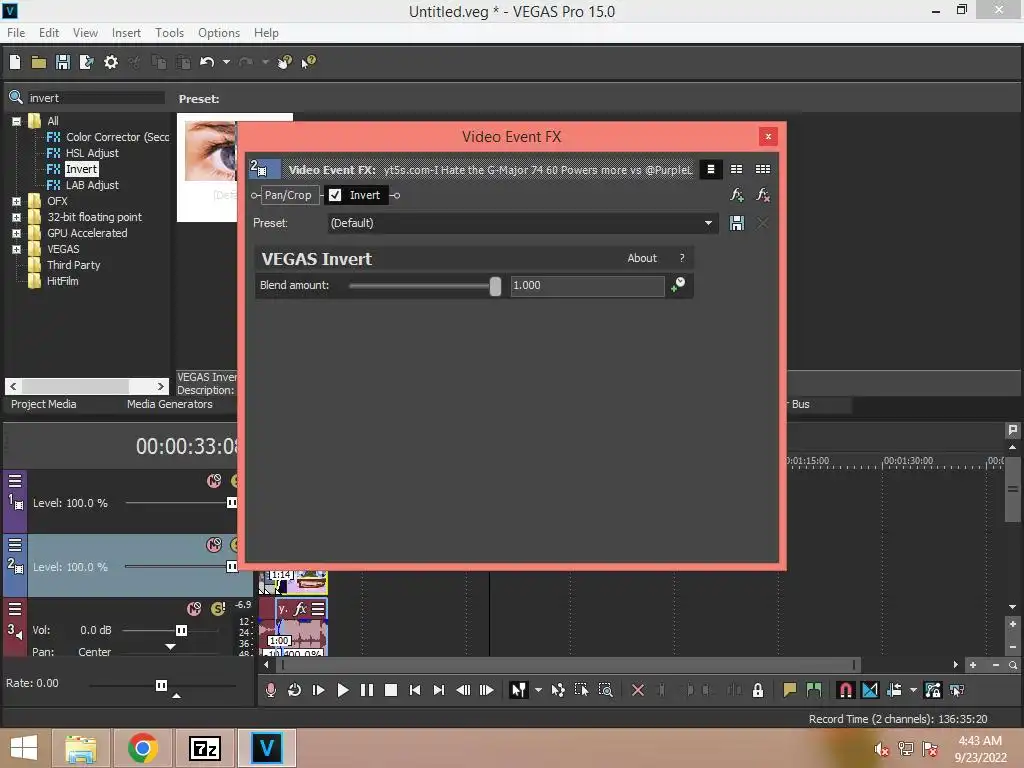Screen dimensions: 1024x768
Task: Switch FX view to two column layout
Action: tap(736, 169)
